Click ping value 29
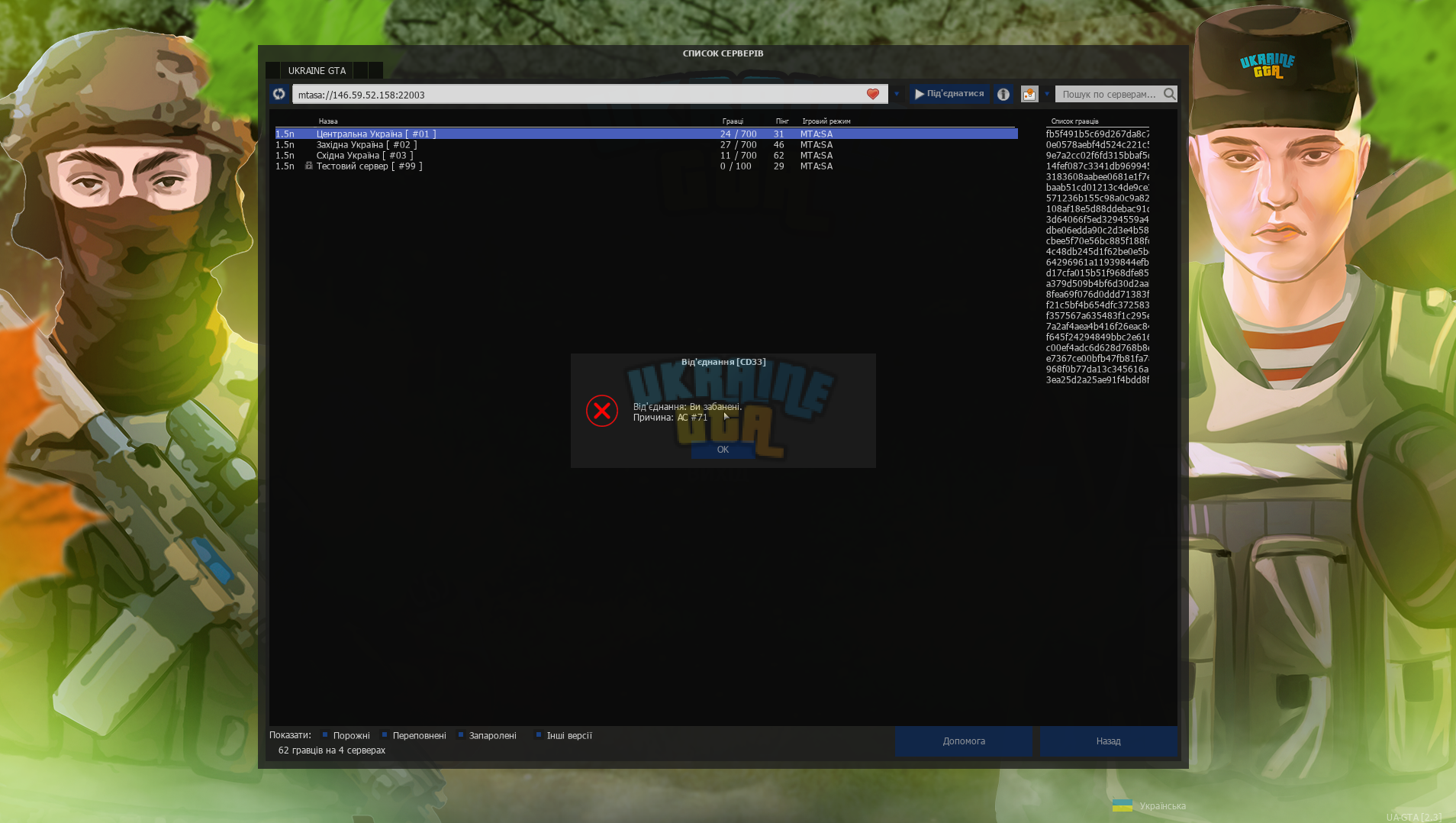Screen dimensions: 1456x823 [778, 166]
